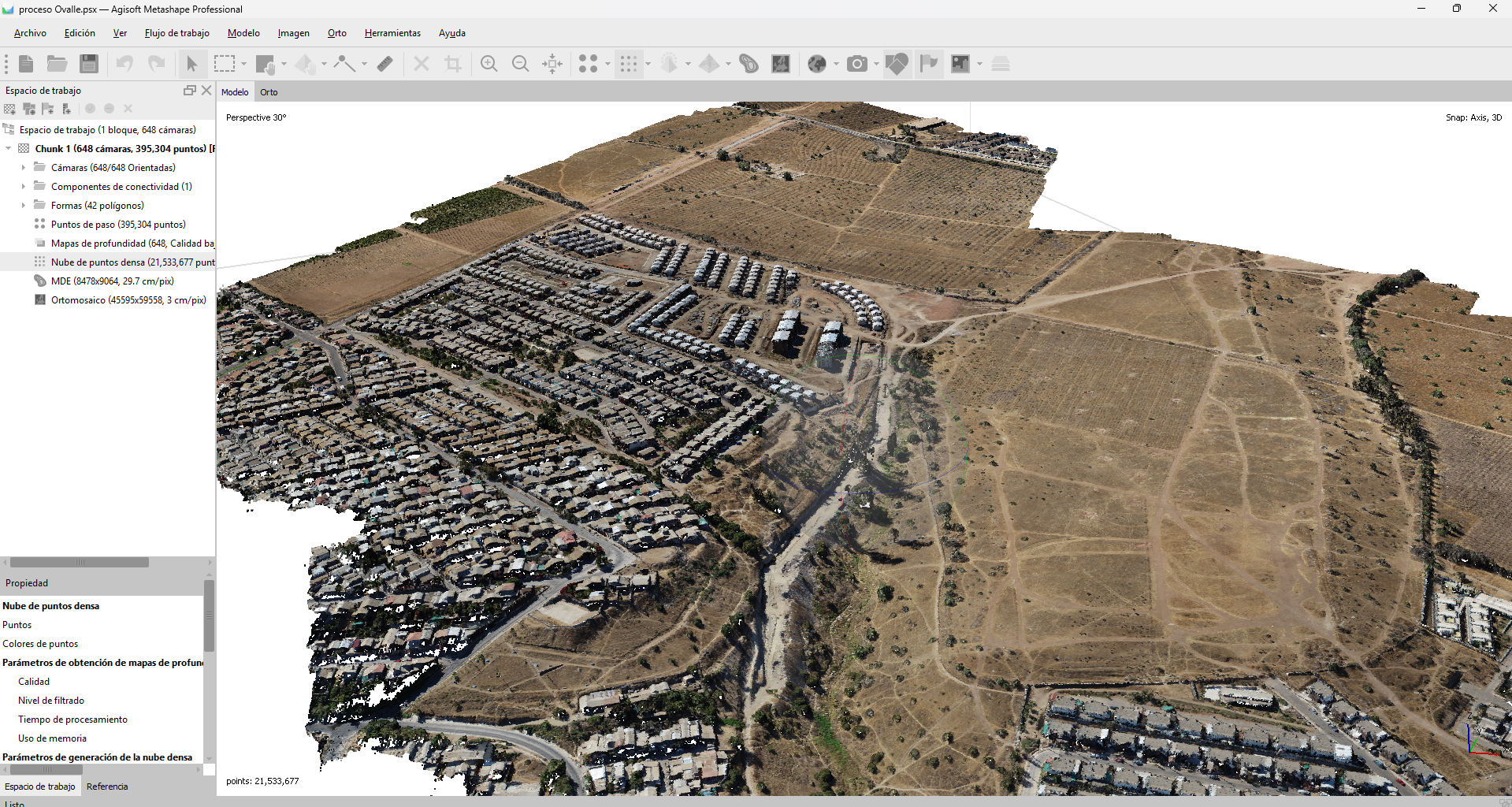
Task: Toggle the dense point cloud view
Action: (x=628, y=64)
